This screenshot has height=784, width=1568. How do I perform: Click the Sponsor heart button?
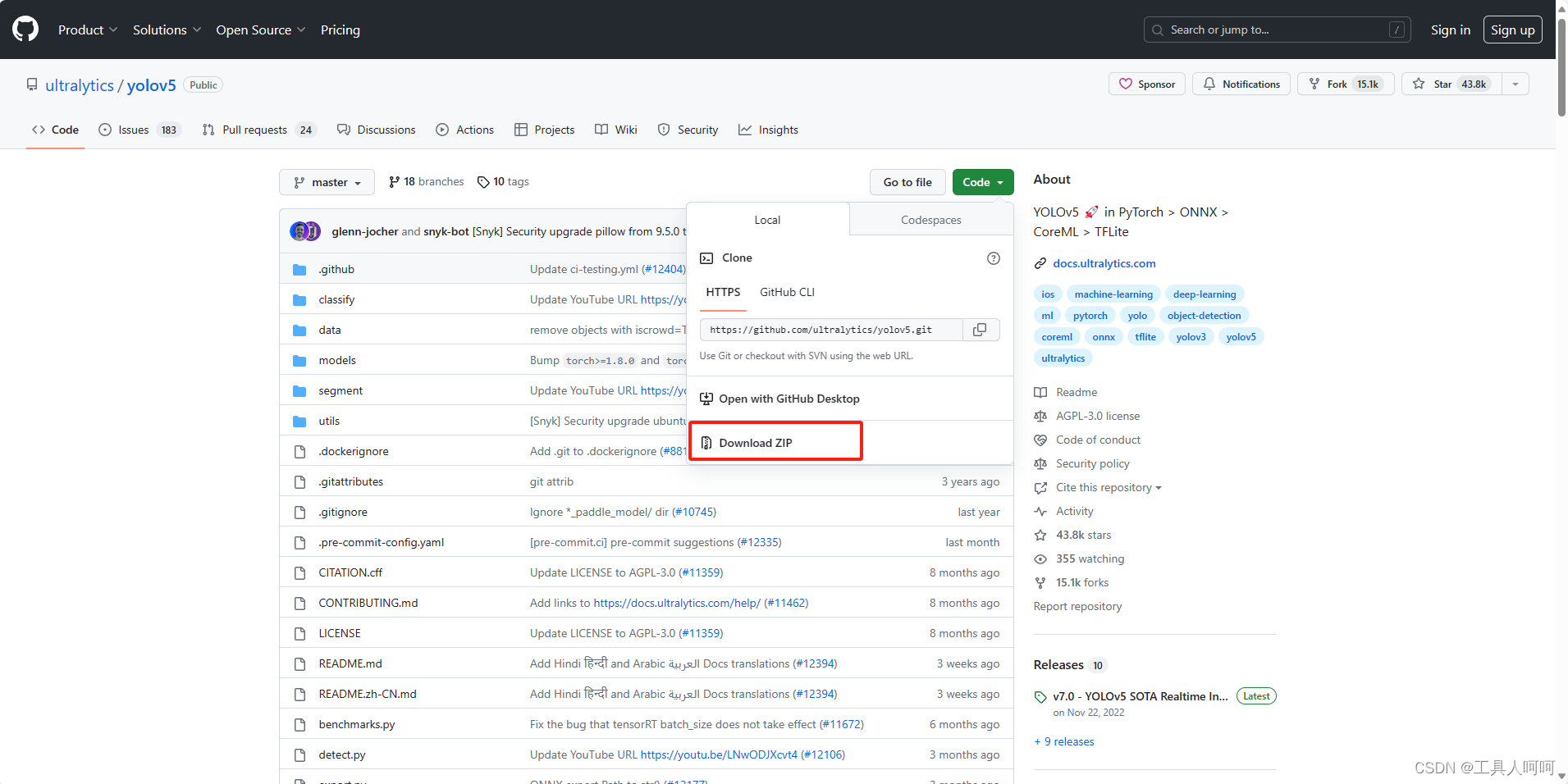click(x=1147, y=84)
